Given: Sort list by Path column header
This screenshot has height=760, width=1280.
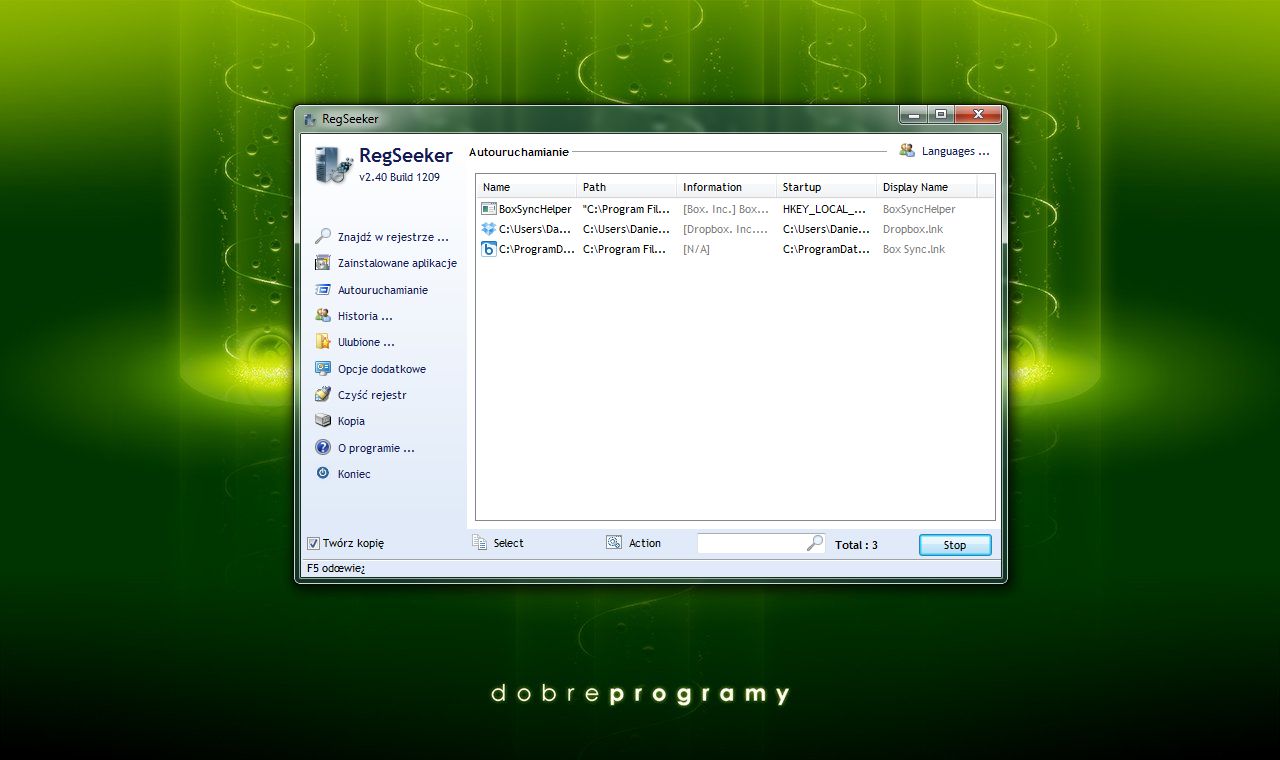Looking at the screenshot, I should [627, 187].
